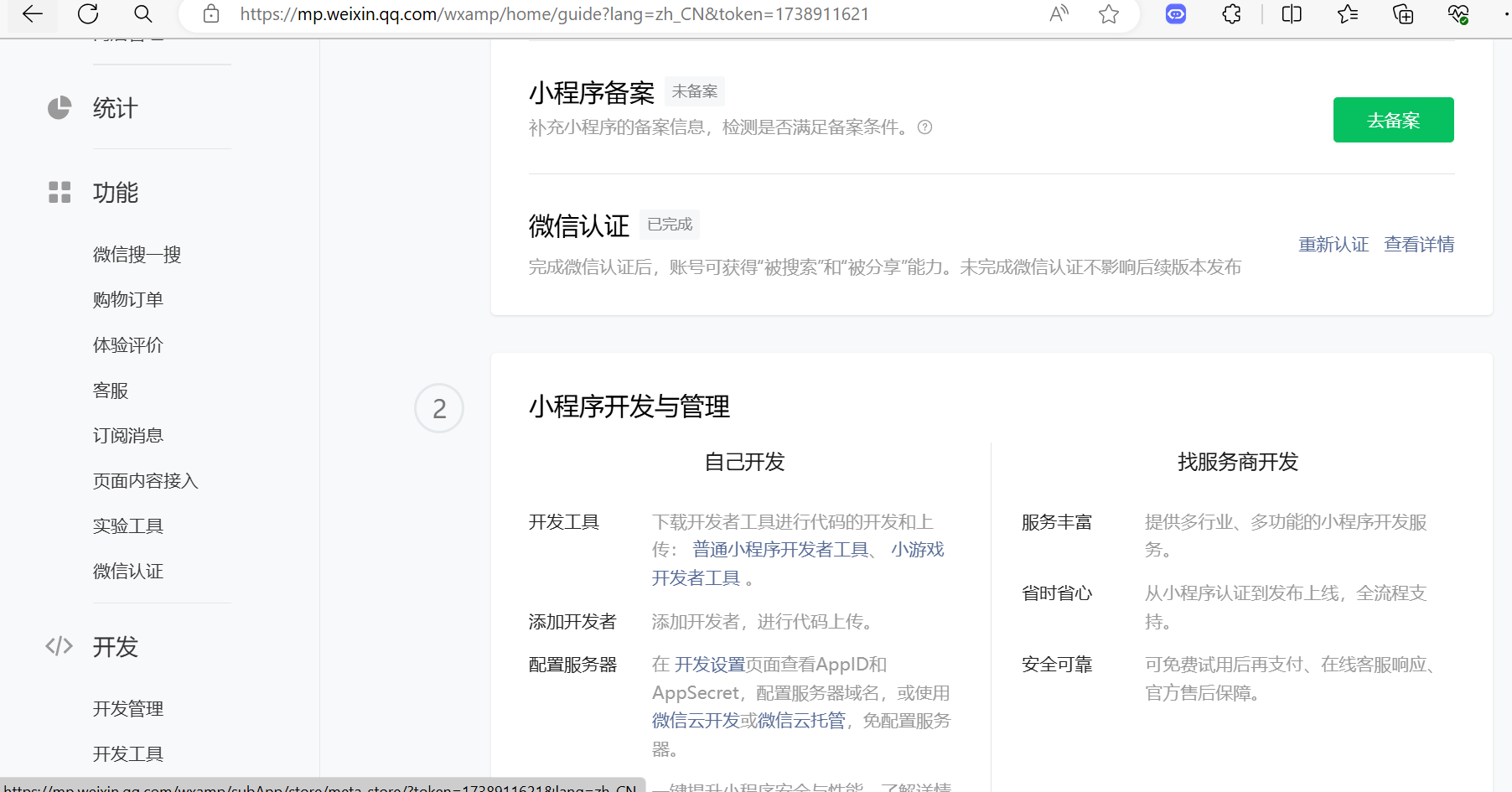Select 体验评价 in sidebar
Viewport: 1512px width, 792px height.
click(128, 344)
